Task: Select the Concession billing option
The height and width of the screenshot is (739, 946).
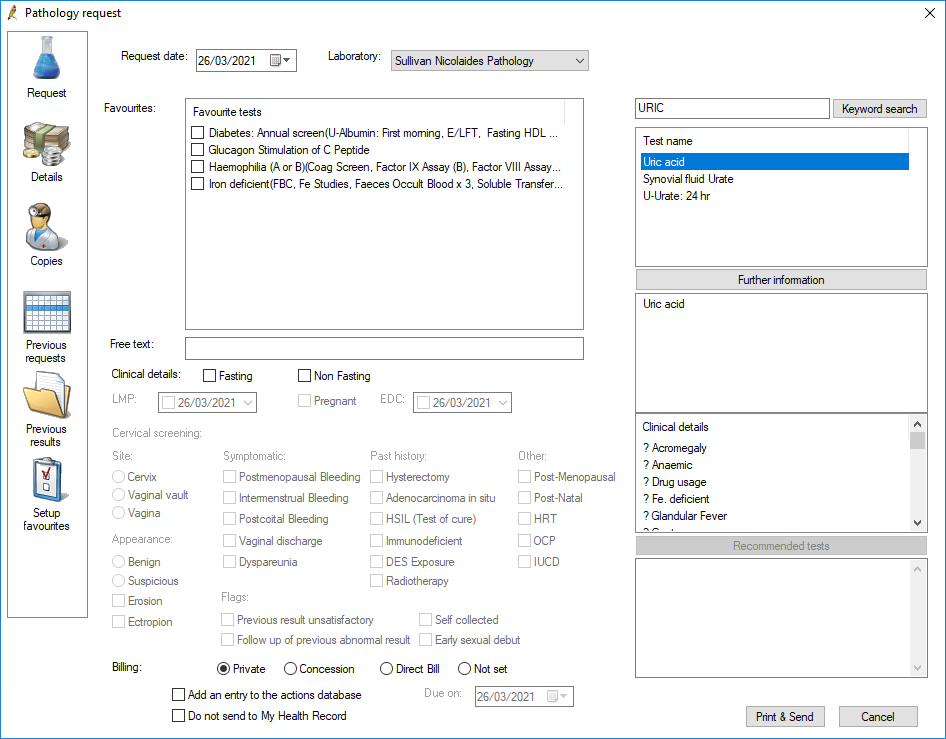Action: coord(291,669)
